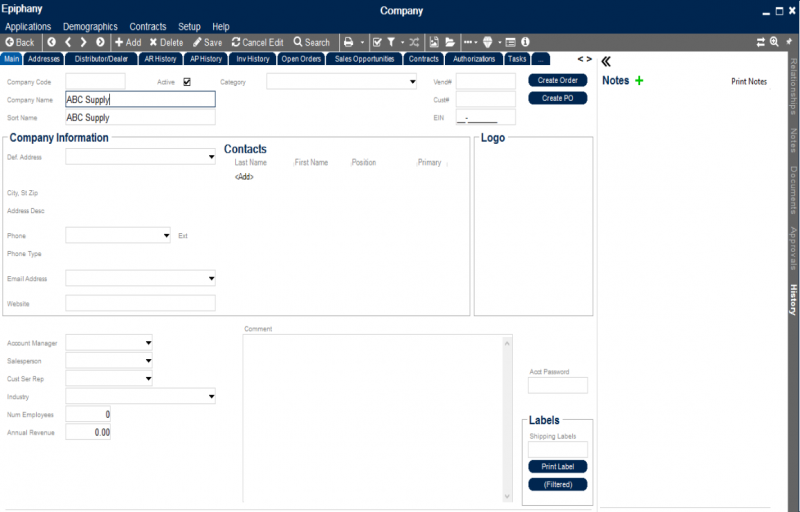Click the (Filtered) button
Image resolution: width=800 pixels, height=512 pixels.
pos(558,484)
